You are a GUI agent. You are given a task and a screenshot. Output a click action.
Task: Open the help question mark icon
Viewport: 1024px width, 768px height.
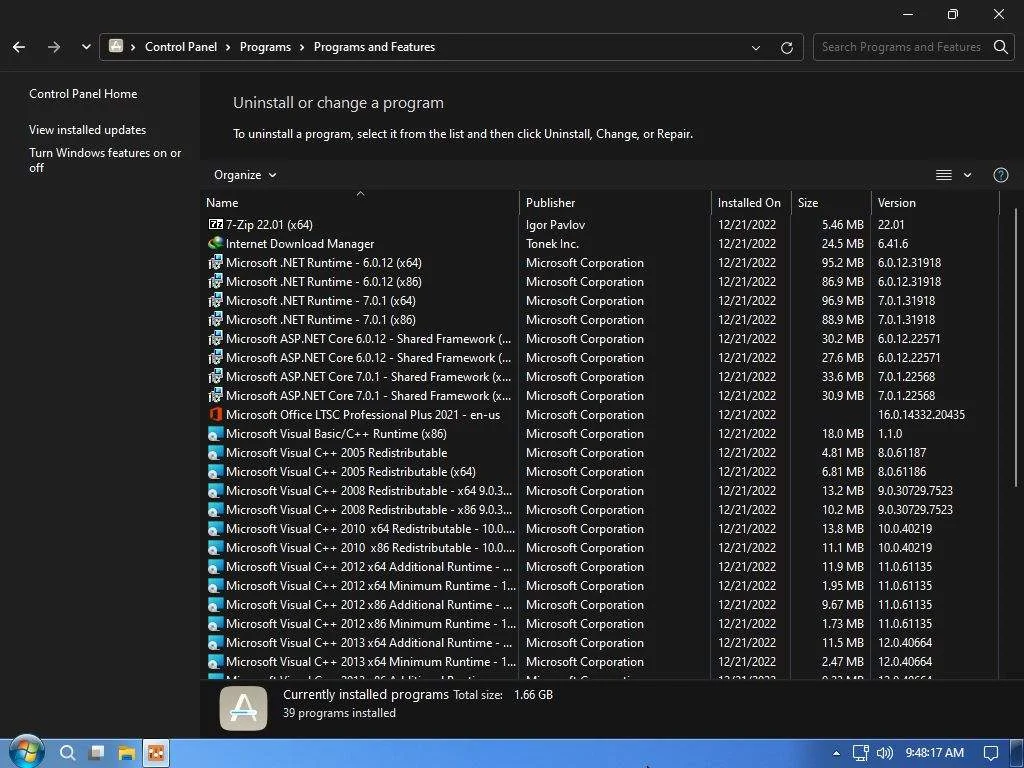(1000, 175)
